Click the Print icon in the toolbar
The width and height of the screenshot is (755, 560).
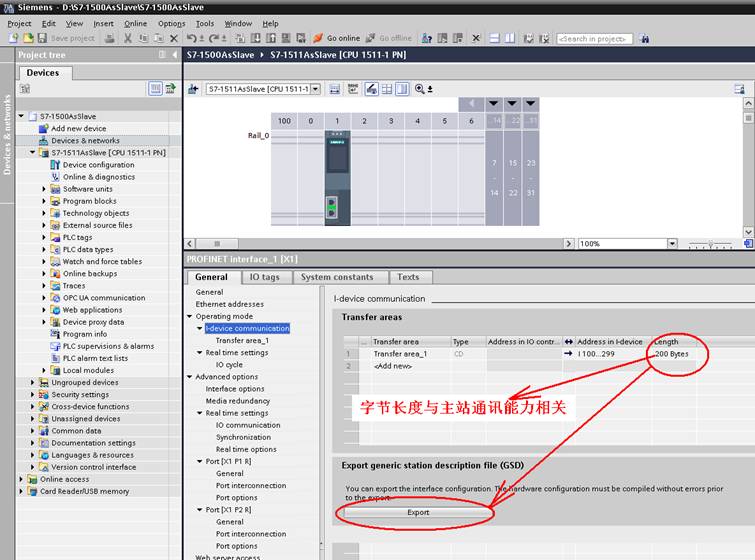click(110, 38)
